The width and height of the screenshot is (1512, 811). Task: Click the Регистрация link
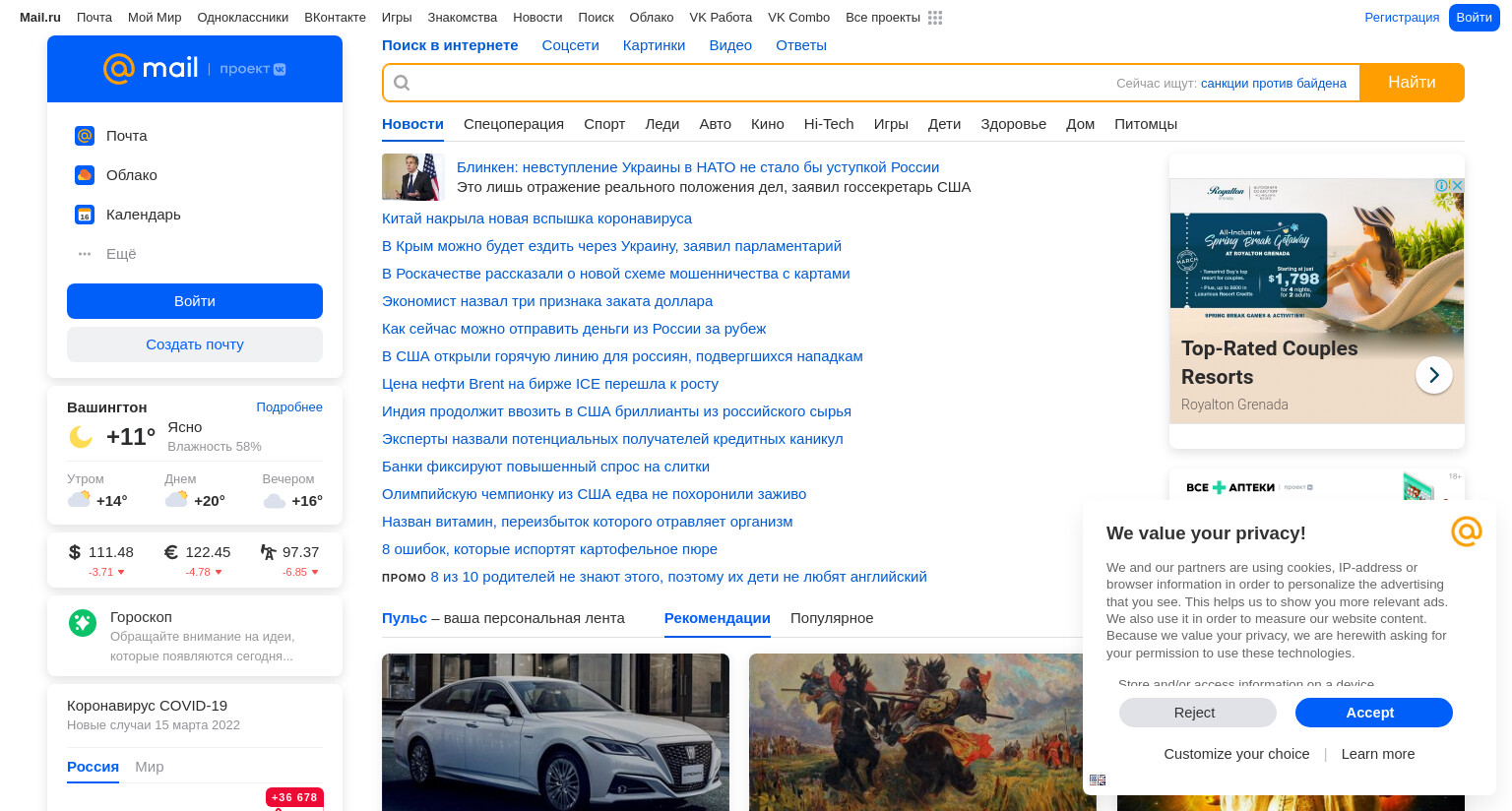(1402, 18)
